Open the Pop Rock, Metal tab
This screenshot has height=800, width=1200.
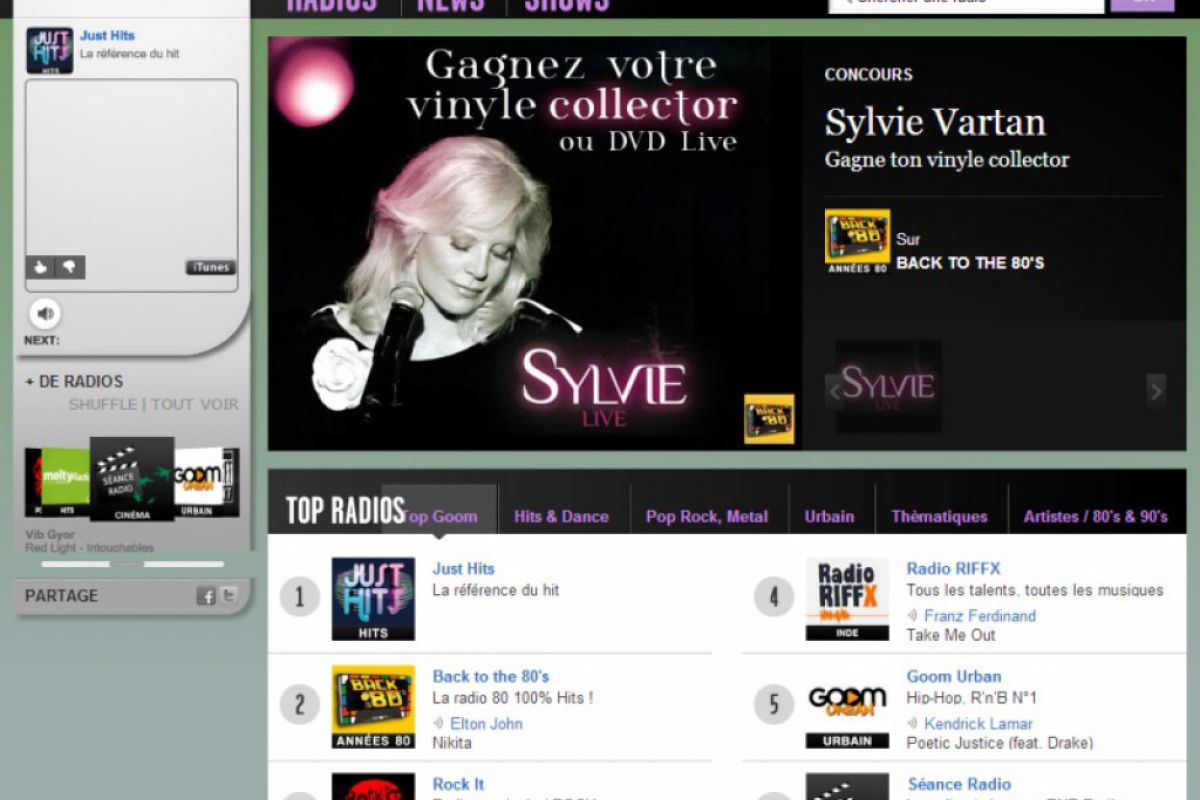pos(706,517)
